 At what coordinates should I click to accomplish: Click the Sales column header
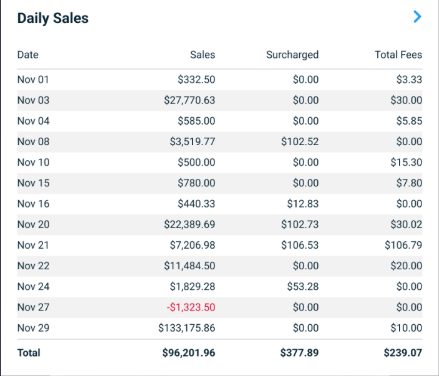click(203, 55)
